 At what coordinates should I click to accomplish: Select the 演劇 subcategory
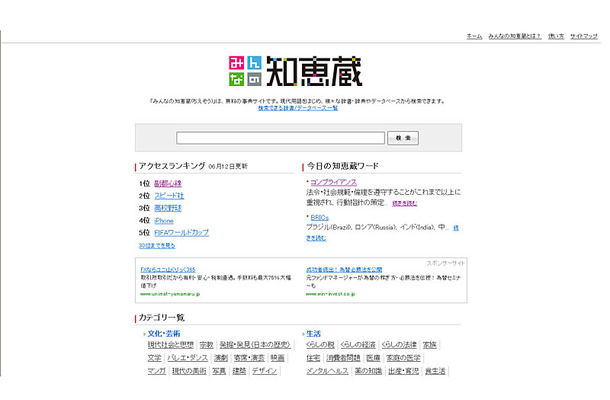tap(221, 358)
